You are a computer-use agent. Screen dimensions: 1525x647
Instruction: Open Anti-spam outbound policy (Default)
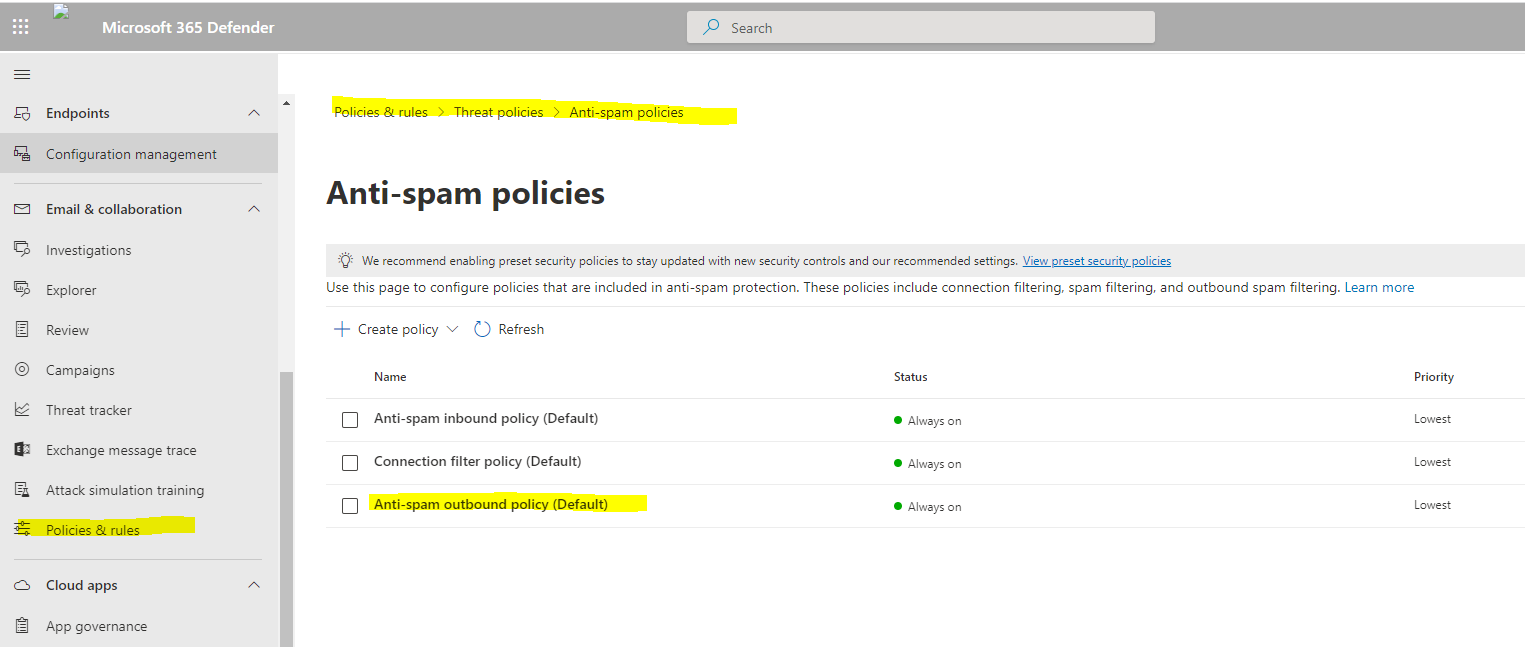pos(491,504)
